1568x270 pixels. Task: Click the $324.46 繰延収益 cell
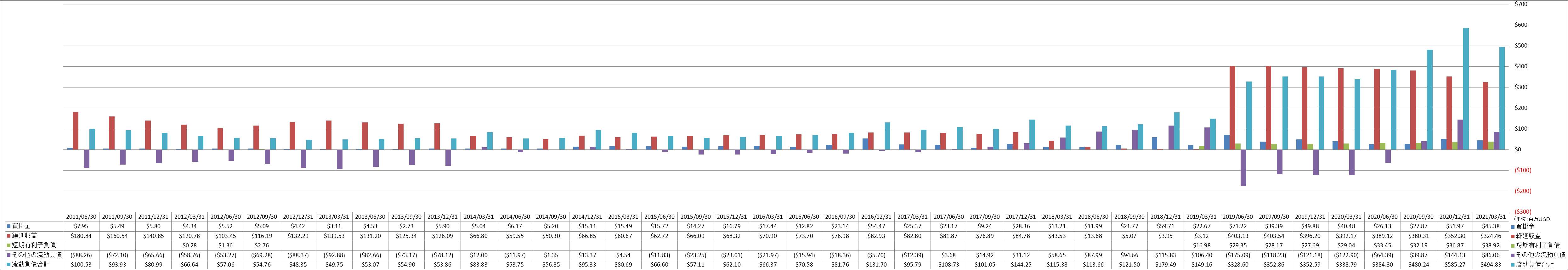point(1491,236)
